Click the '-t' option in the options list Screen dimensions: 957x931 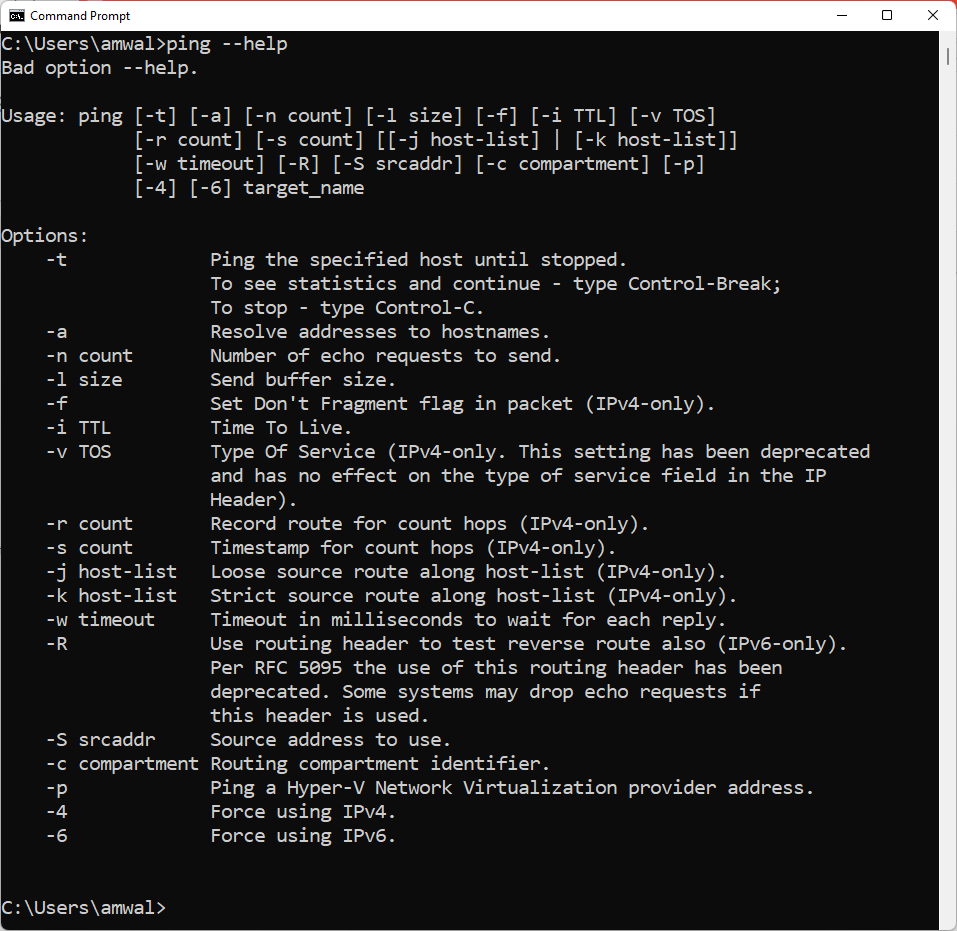(x=56, y=260)
